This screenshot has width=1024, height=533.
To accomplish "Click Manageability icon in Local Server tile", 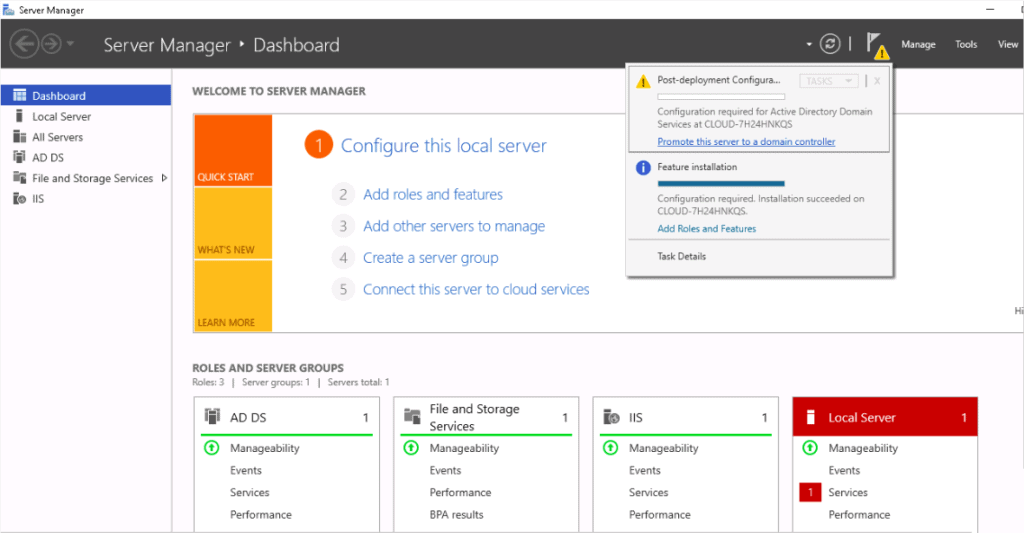I will (x=810, y=447).
